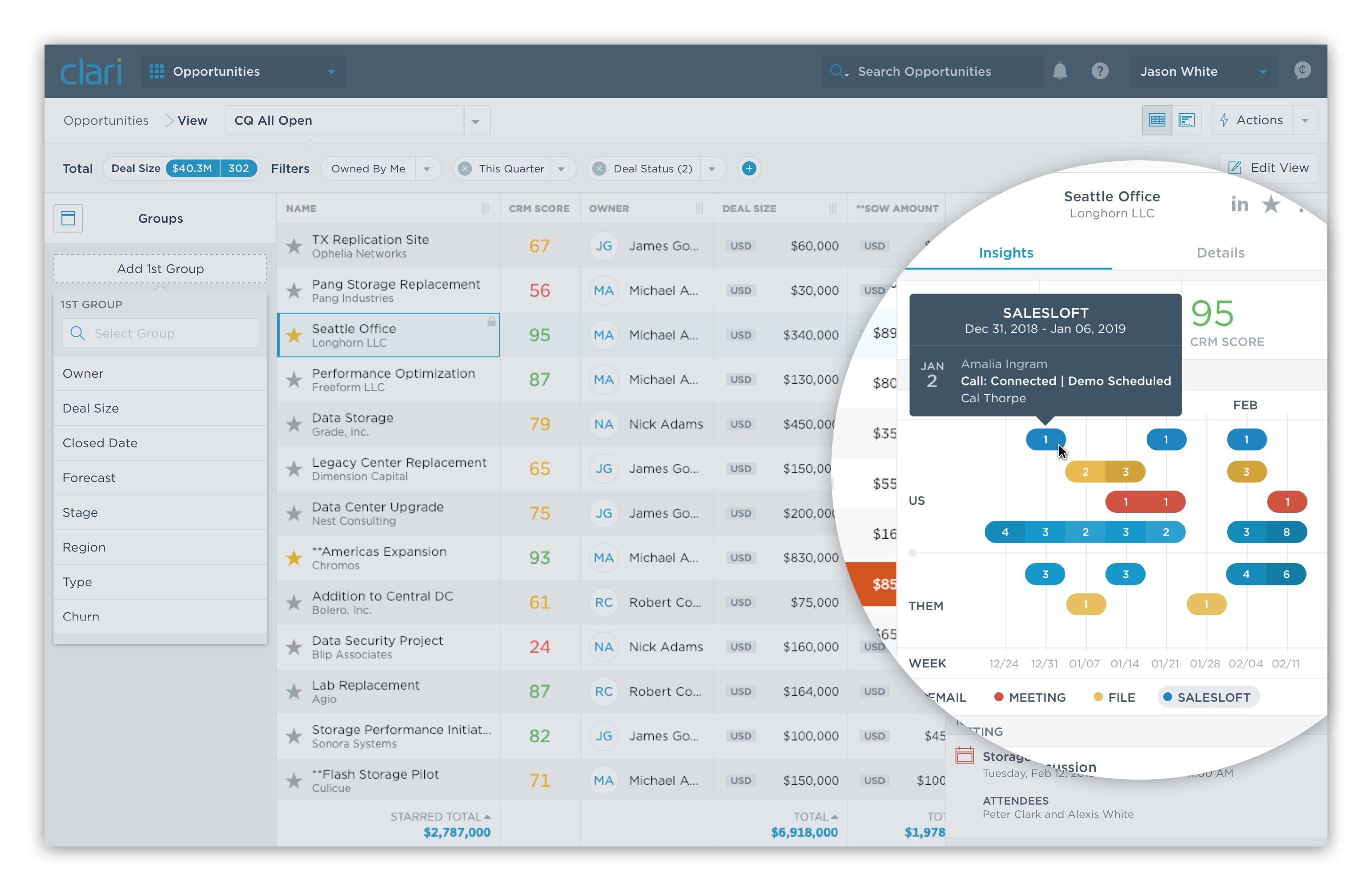1372x891 pixels.
Task: Click the blue plus add filter icon
Action: pyautogui.click(x=748, y=168)
